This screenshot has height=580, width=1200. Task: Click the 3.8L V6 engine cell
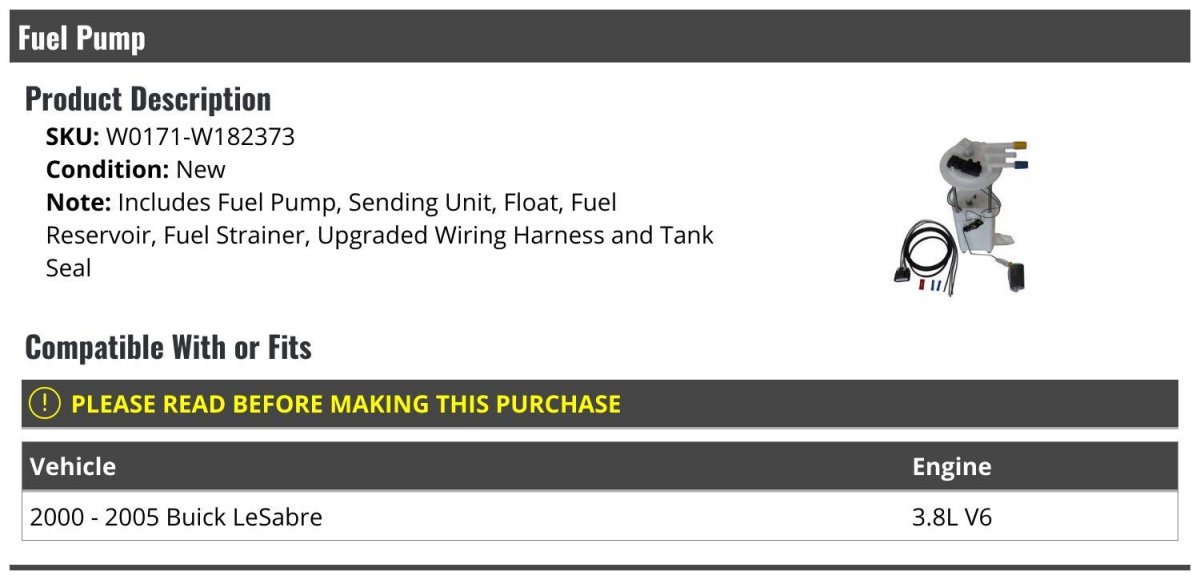pyautogui.click(x=951, y=517)
